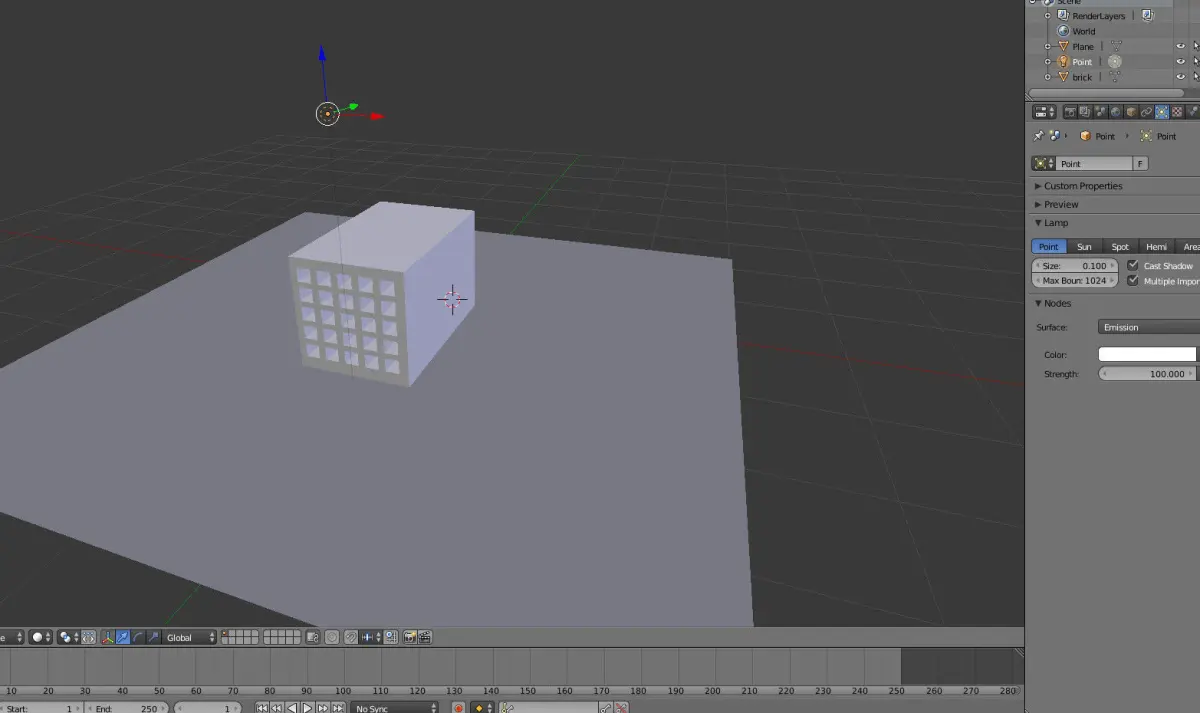Image resolution: width=1200 pixels, height=713 pixels.
Task: Jump to the last frame of the timeline
Action: click(x=338, y=709)
